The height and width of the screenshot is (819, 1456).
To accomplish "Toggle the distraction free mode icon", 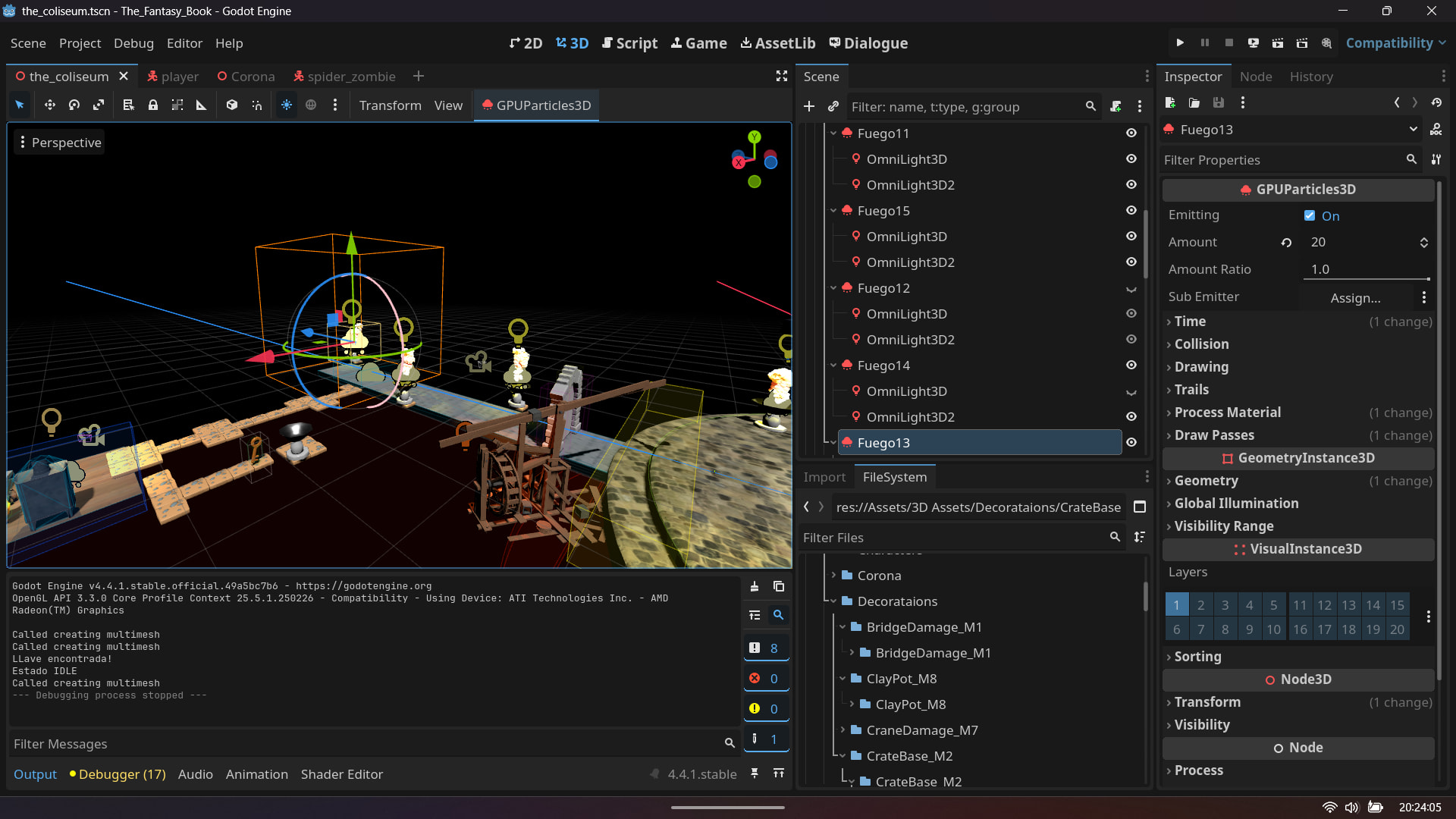I will click(x=782, y=77).
